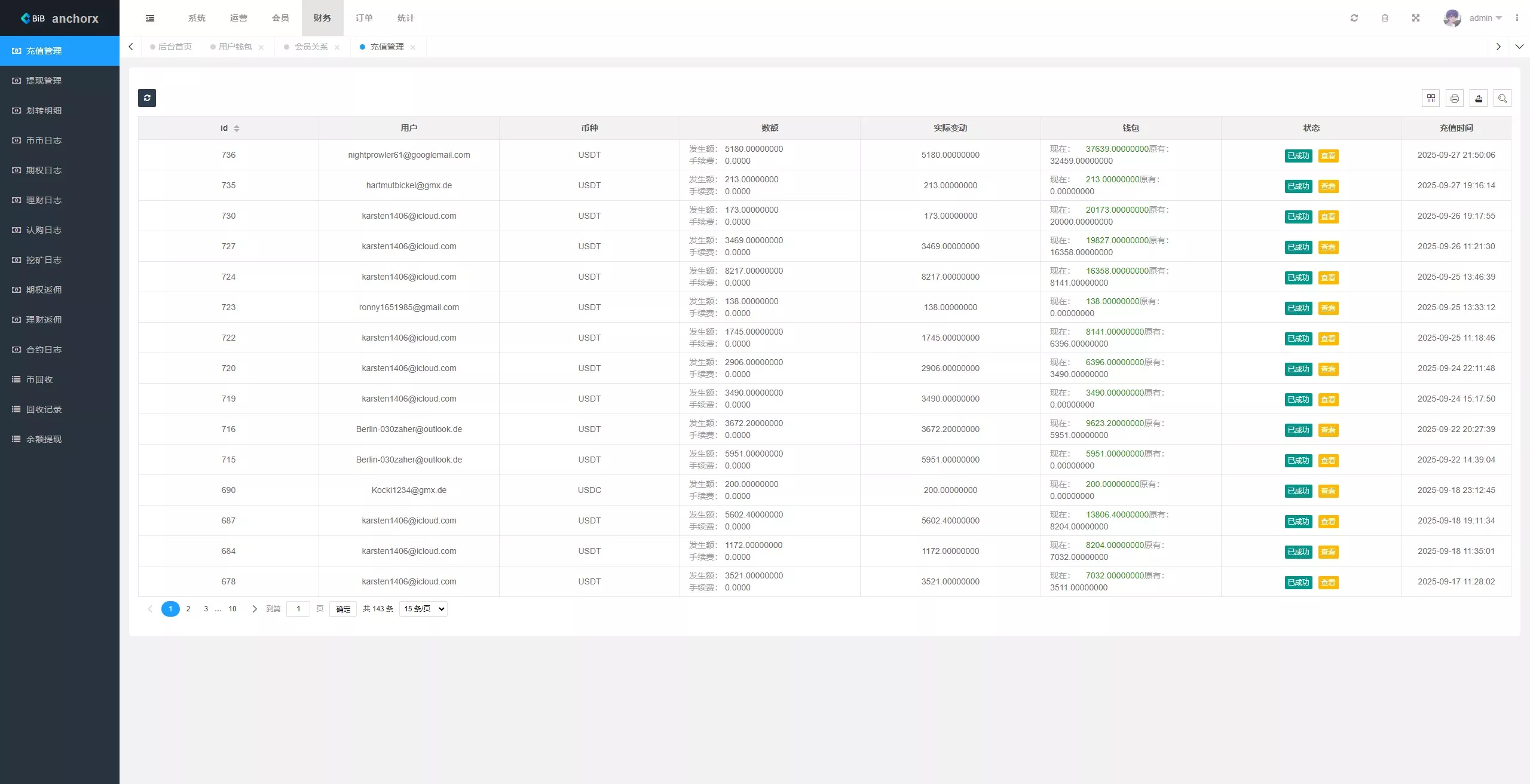Sort the table by the id column
The image size is (1530, 784).
pyautogui.click(x=237, y=128)
